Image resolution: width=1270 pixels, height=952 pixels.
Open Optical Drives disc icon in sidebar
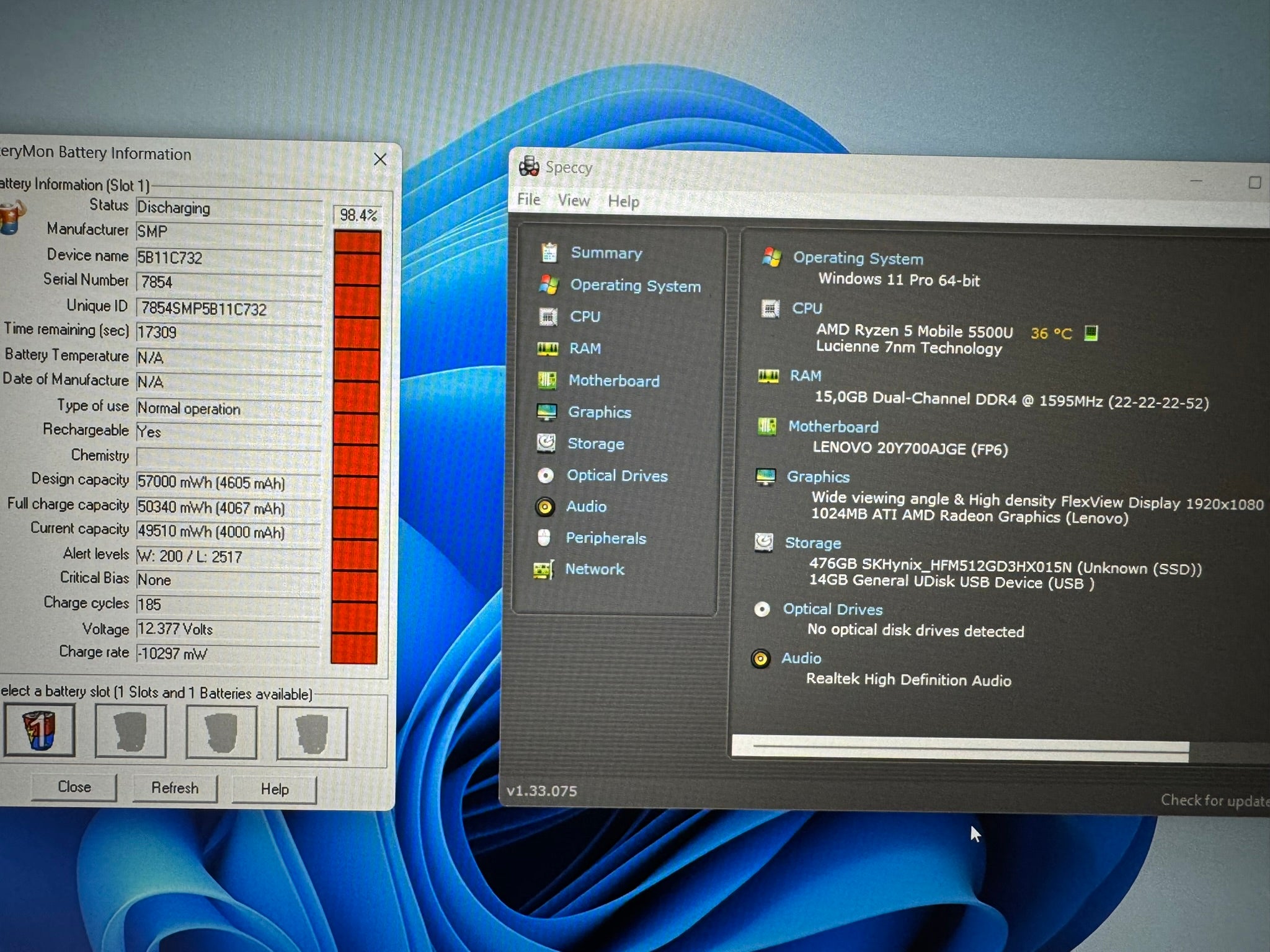546,475
